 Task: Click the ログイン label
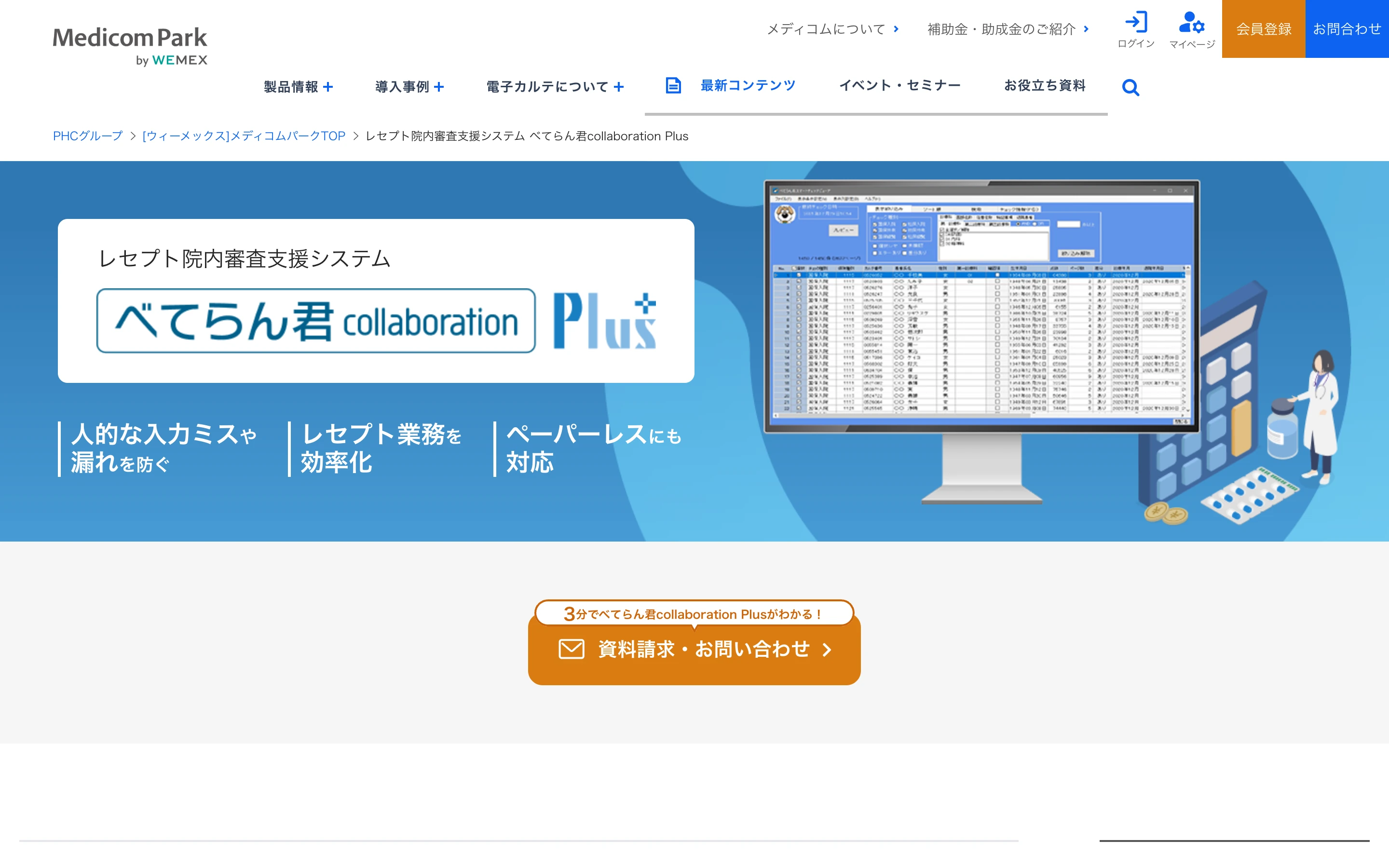(x=1136, y=43)
